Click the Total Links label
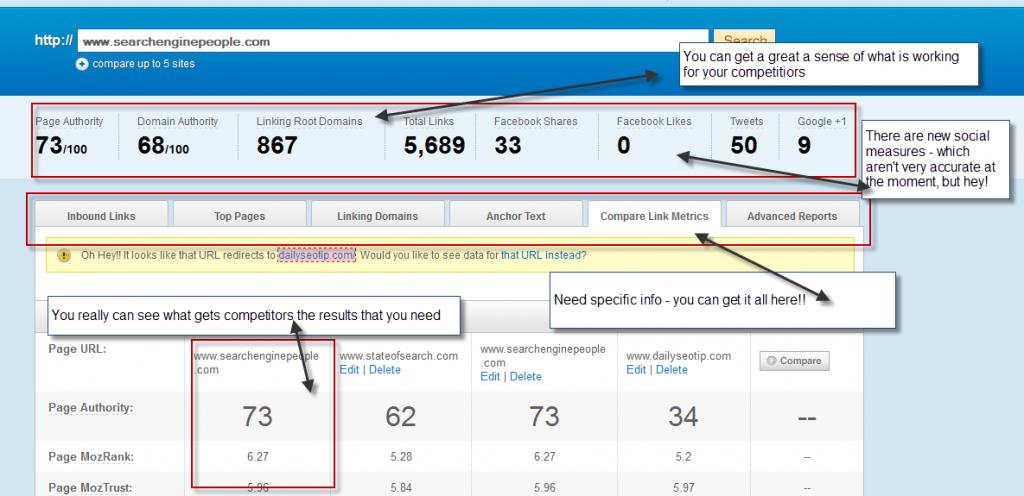 pos(428,121)
